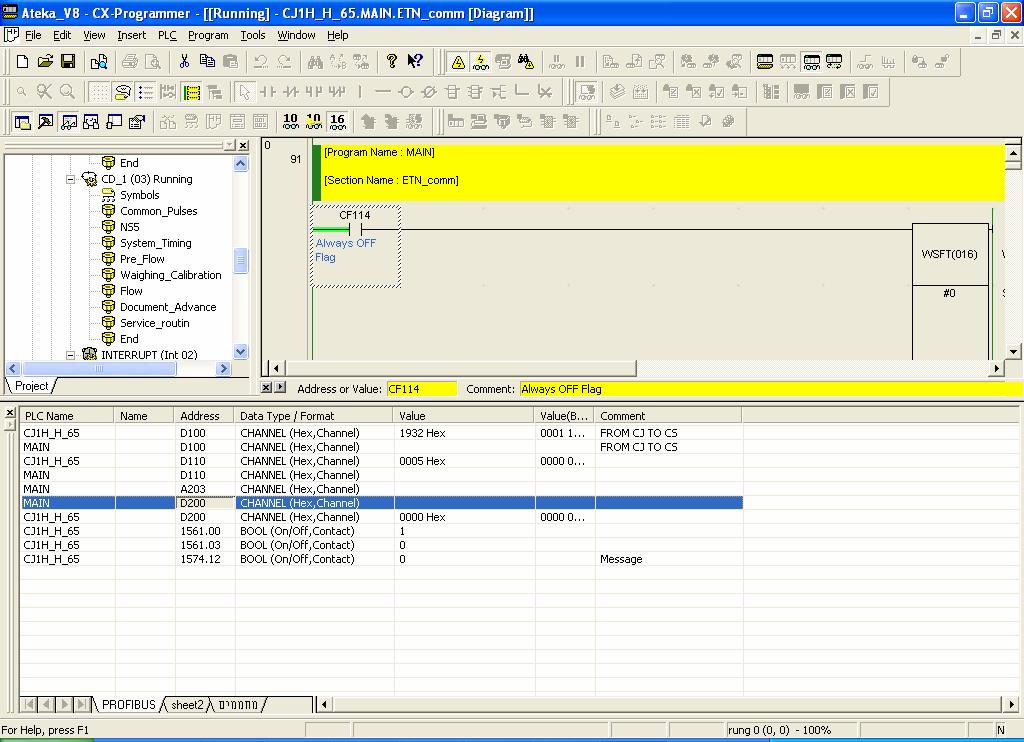
Task: Open the properties sheet icon
Action: pyautogui.click(x=137, y=121)
